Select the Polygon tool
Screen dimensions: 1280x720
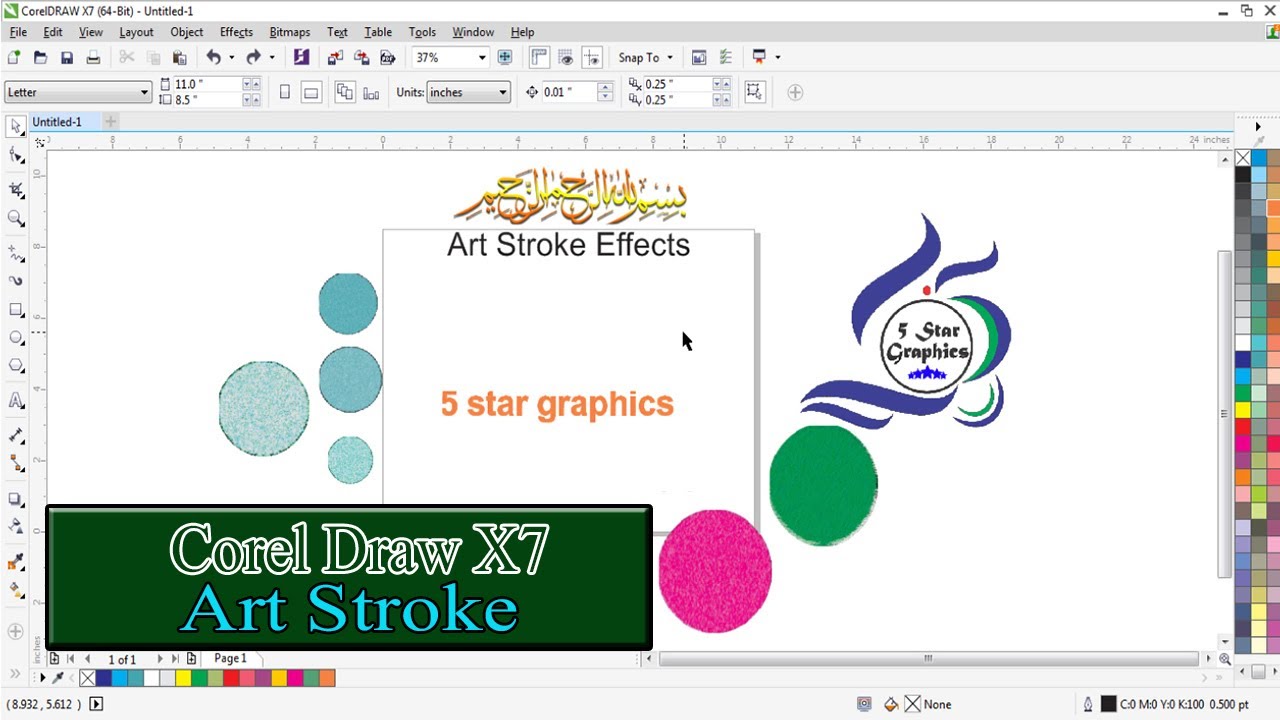point(16,367)
